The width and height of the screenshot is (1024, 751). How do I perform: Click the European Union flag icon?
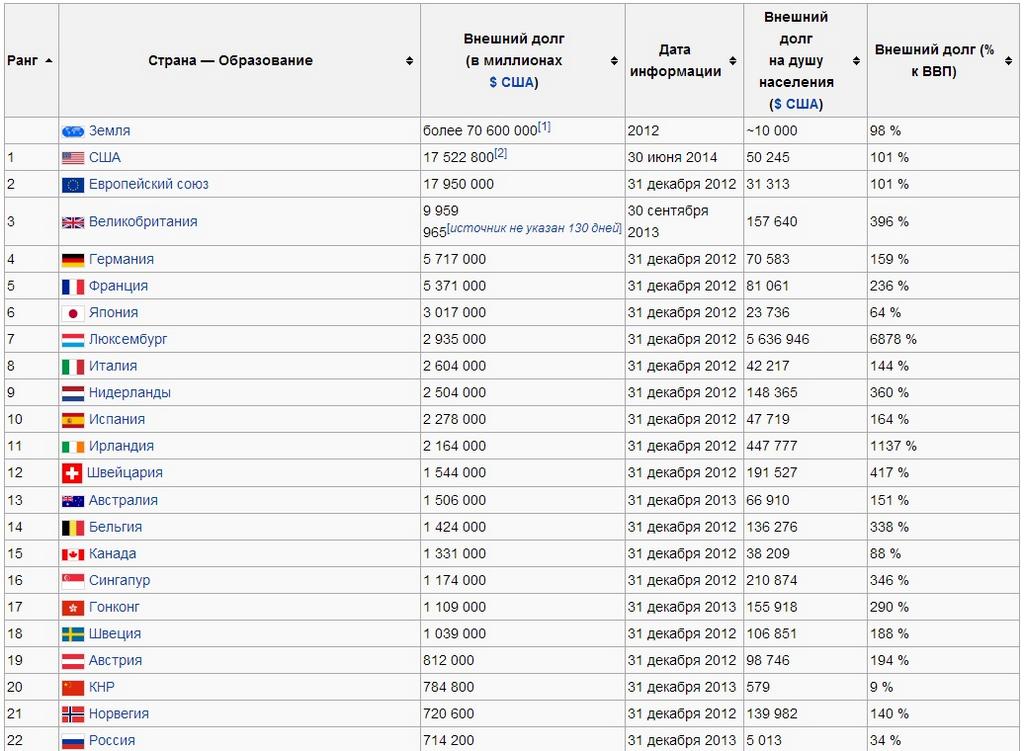pyautogui.click(x=72, y=185)
